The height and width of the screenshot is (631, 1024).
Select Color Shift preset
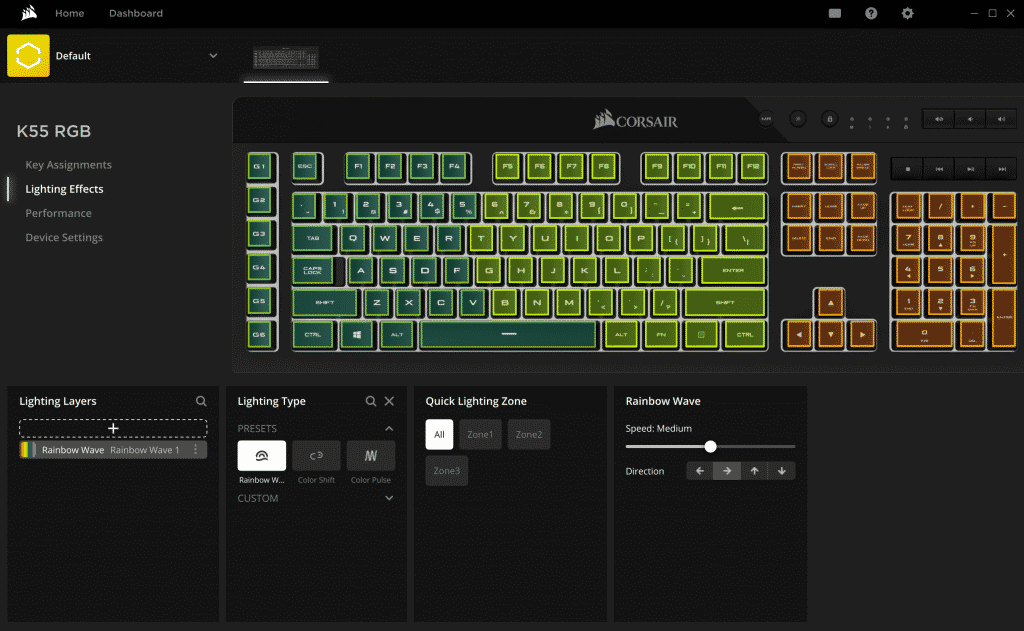click(x=316, y=455)
